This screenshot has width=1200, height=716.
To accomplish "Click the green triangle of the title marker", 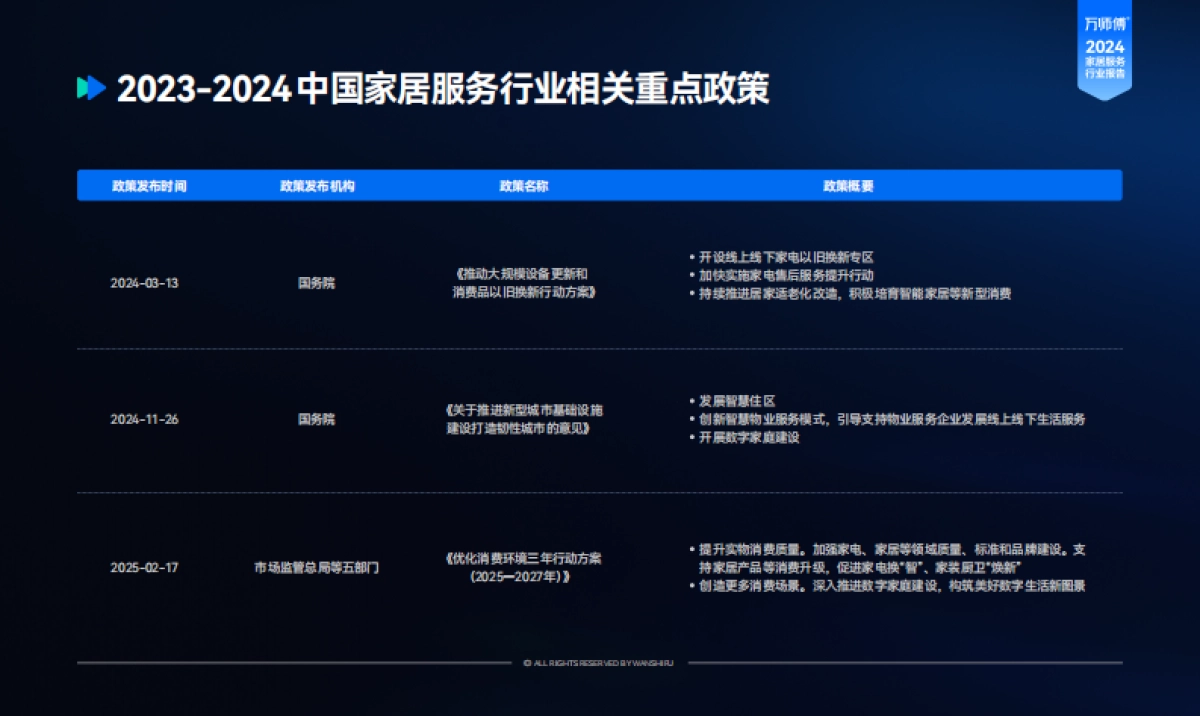I will tap(82, 88).
